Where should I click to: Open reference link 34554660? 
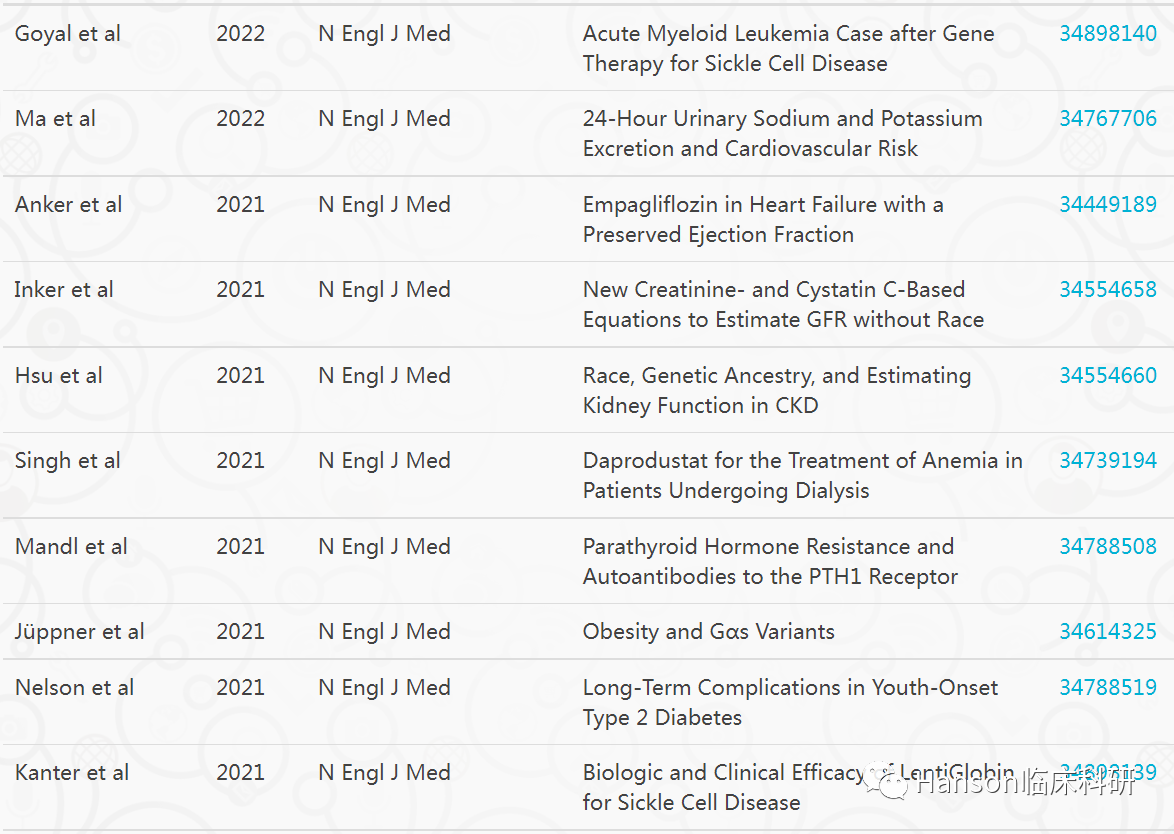1107,375
